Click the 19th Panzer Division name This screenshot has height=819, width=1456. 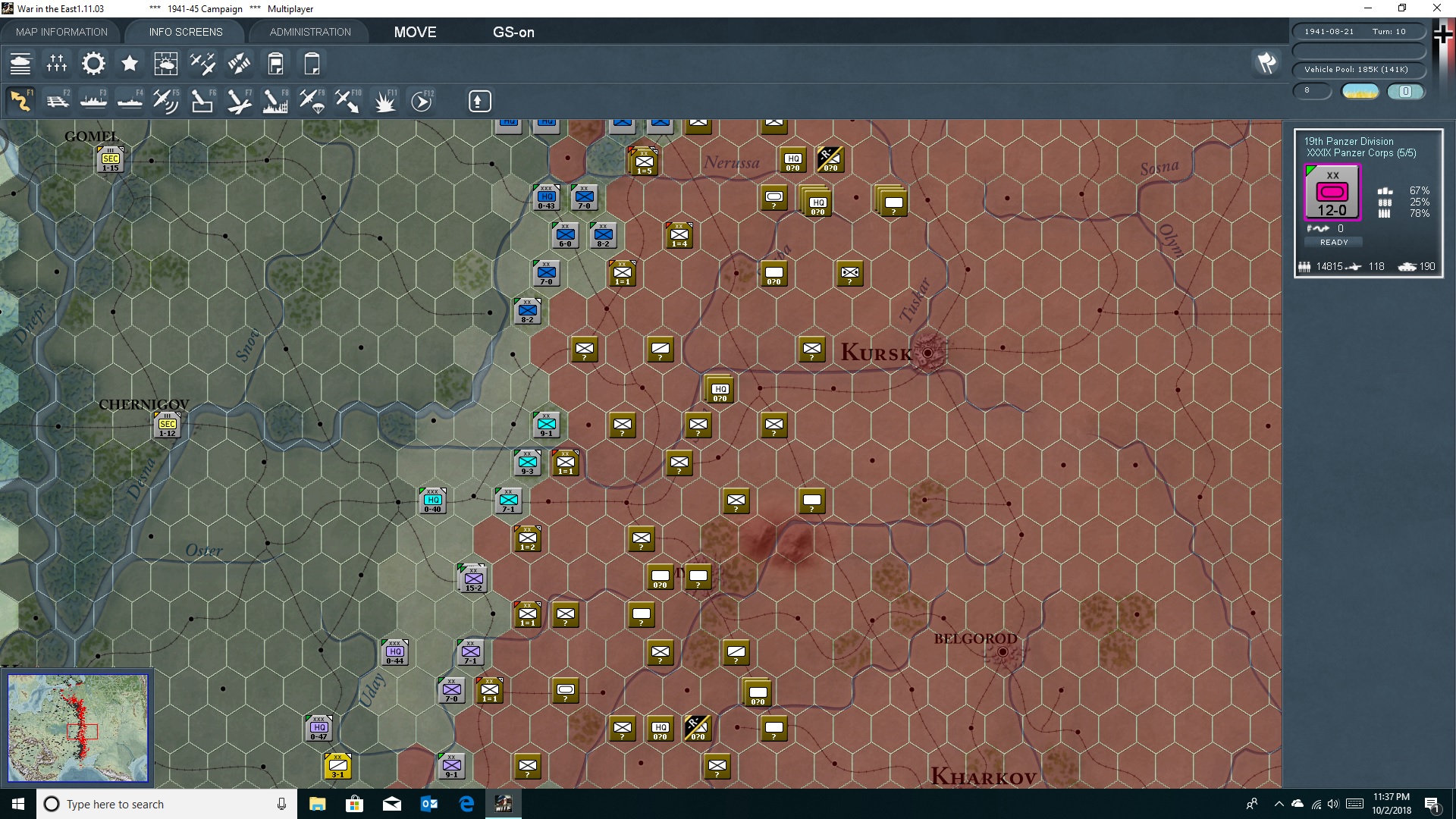1348,141
